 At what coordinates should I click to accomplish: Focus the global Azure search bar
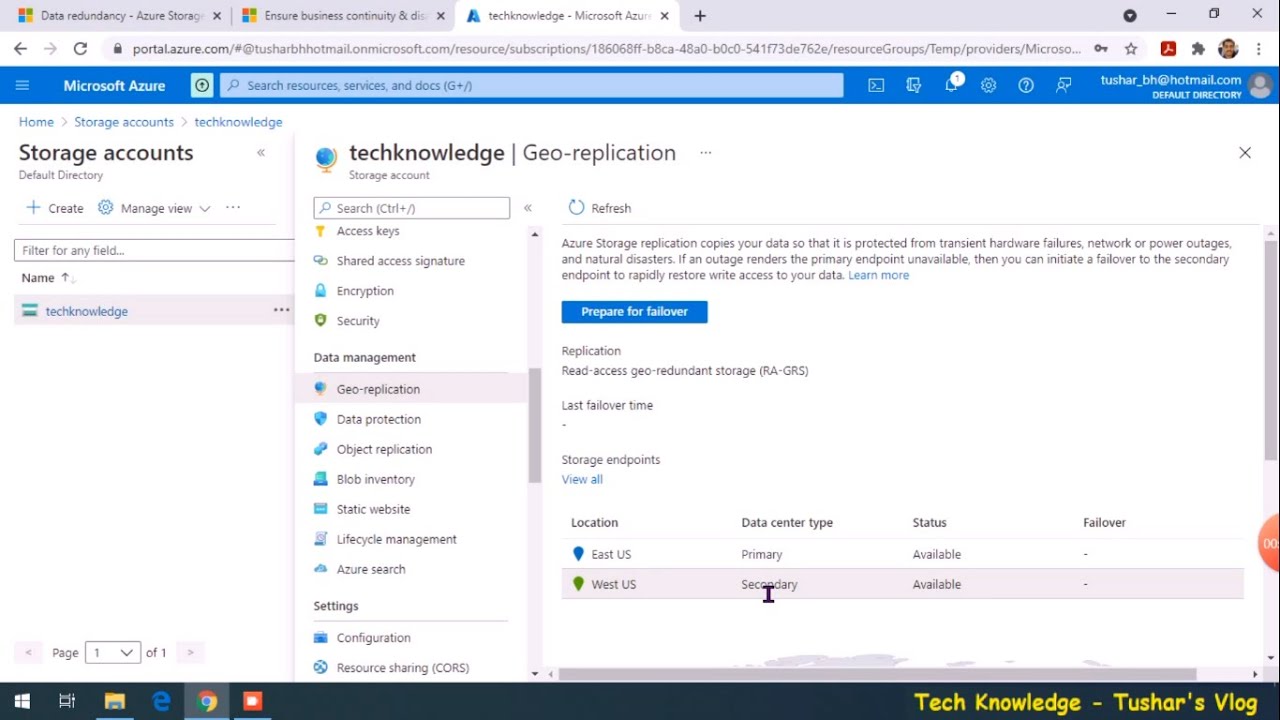(x=531, y=85)
